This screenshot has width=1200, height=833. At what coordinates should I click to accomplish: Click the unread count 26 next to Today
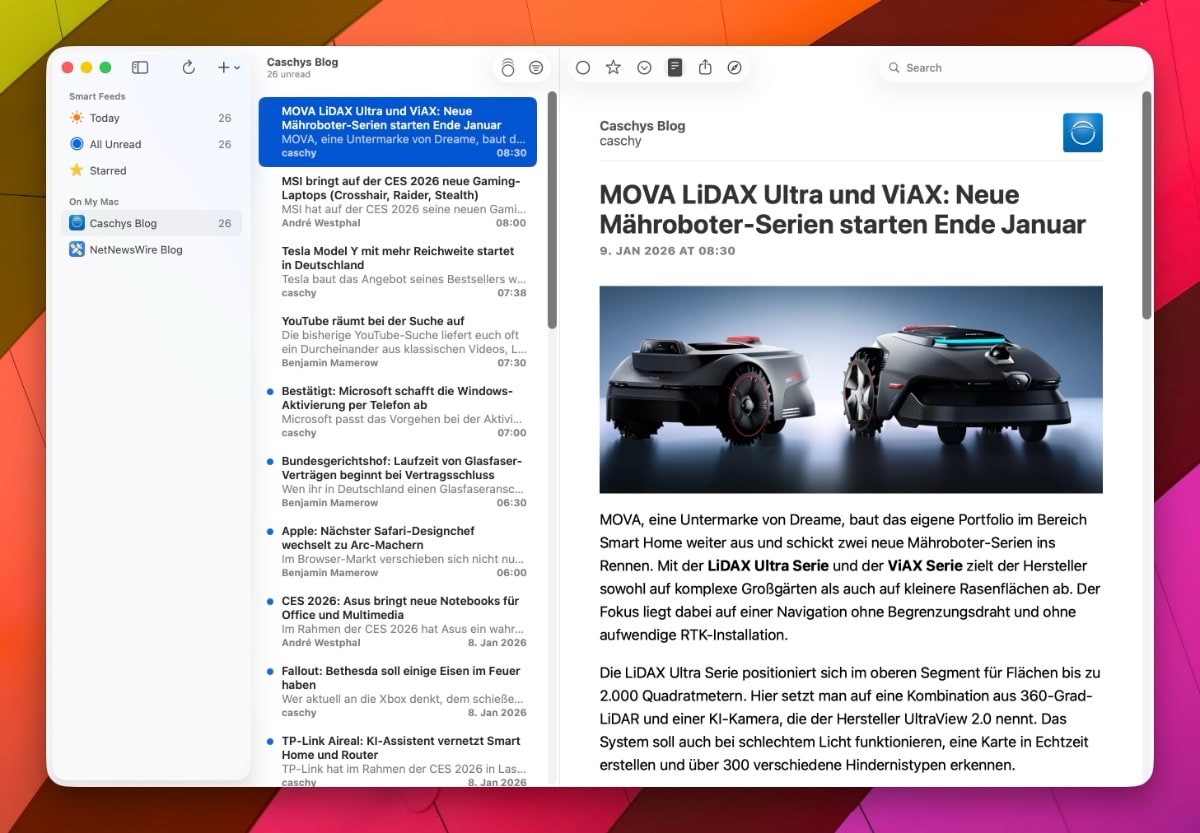[225, 118]
